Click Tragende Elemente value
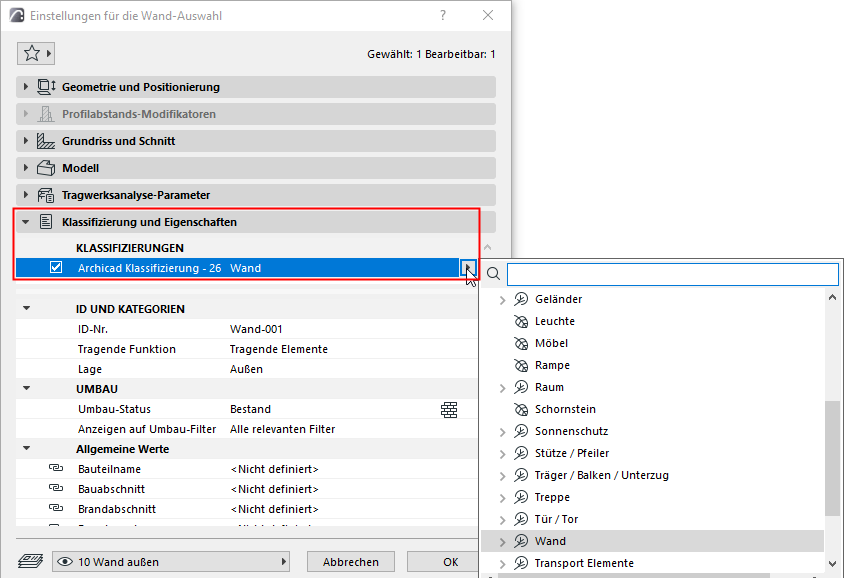The width and height of the screenshot is (844, 578). pos(278,349)
